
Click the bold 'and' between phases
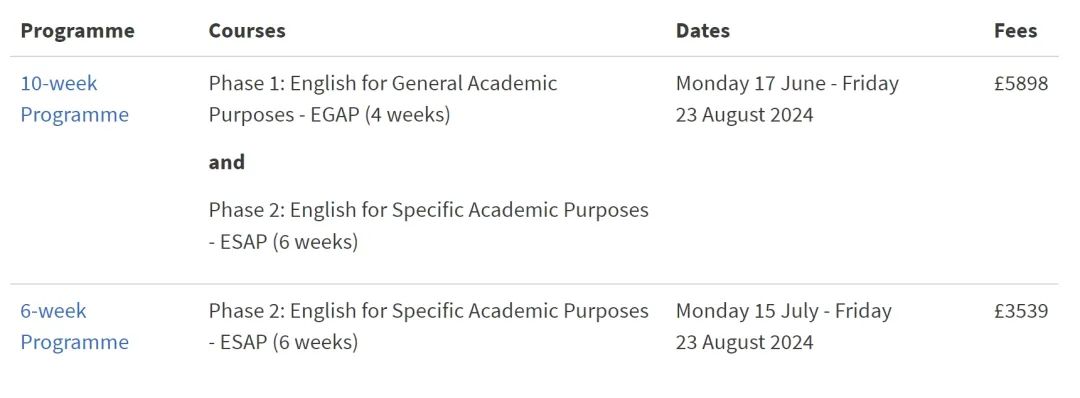coord(227,163)
